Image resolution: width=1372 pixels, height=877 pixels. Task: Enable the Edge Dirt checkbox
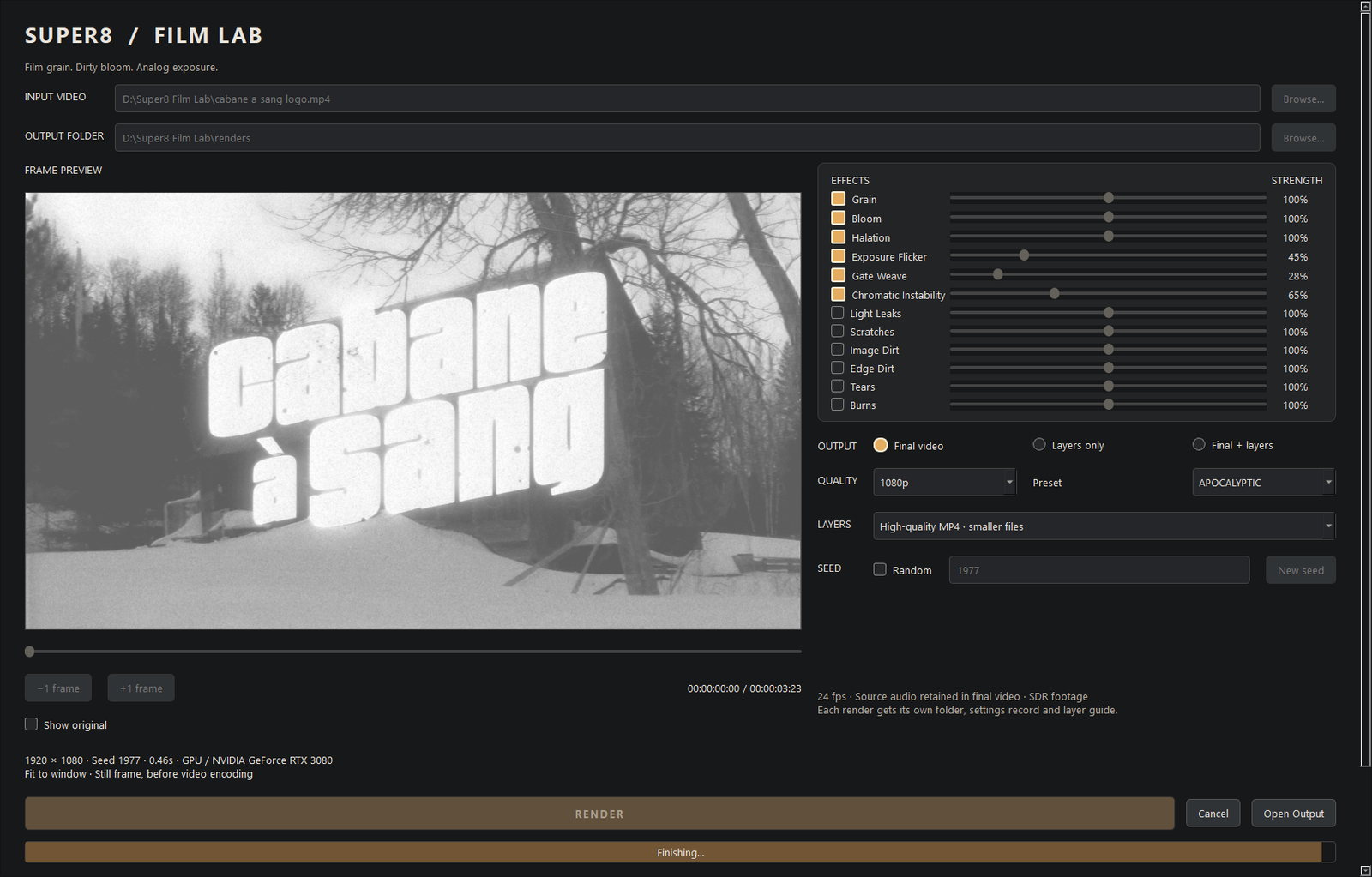pyautogui.click(x=838, y=368)
